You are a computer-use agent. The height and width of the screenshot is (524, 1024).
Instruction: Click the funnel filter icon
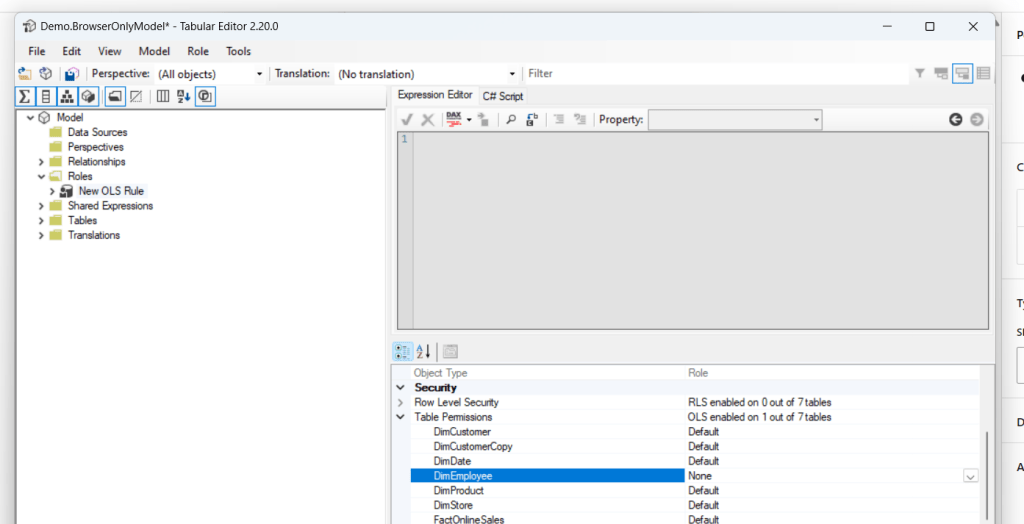(919, 74)
